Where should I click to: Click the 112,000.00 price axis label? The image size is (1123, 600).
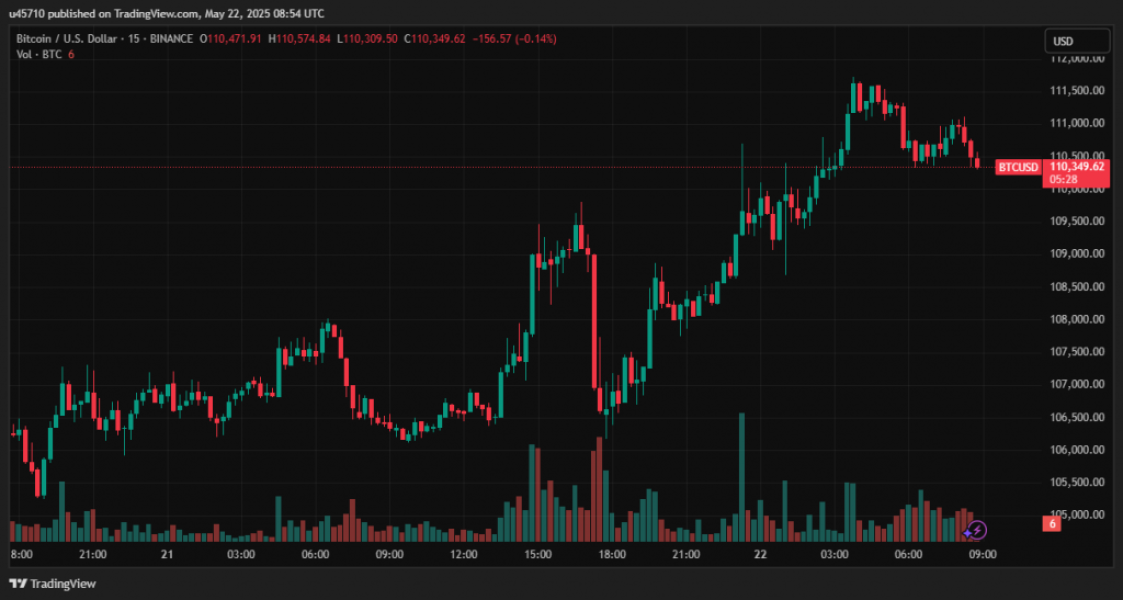(1077, 59)
